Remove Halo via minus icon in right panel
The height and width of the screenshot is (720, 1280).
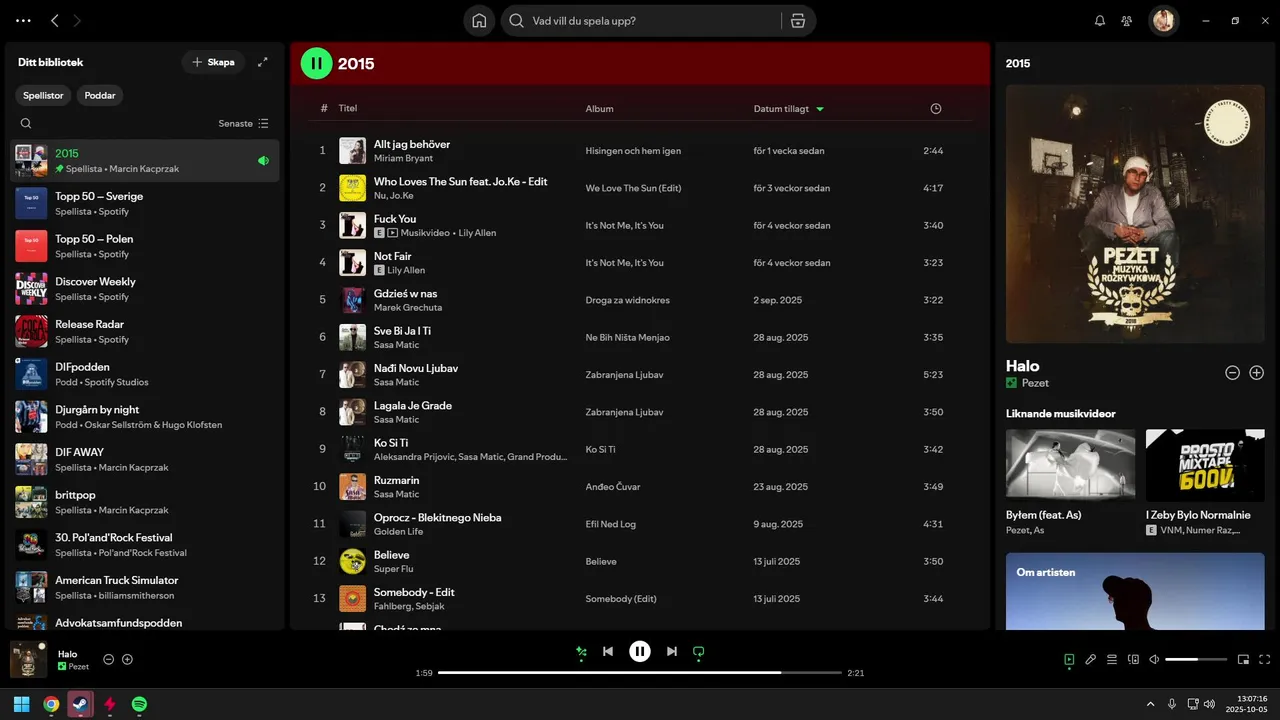tap(1232, 372)
